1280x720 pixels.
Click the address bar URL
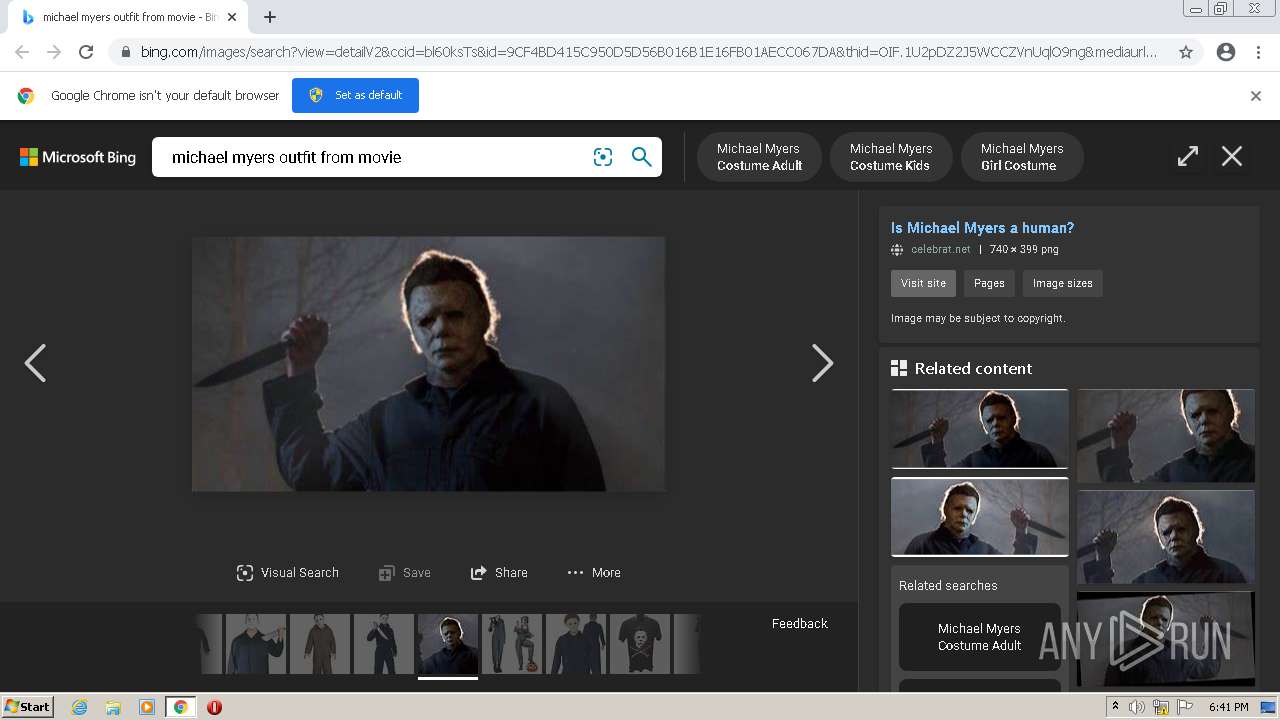point(648,52)
